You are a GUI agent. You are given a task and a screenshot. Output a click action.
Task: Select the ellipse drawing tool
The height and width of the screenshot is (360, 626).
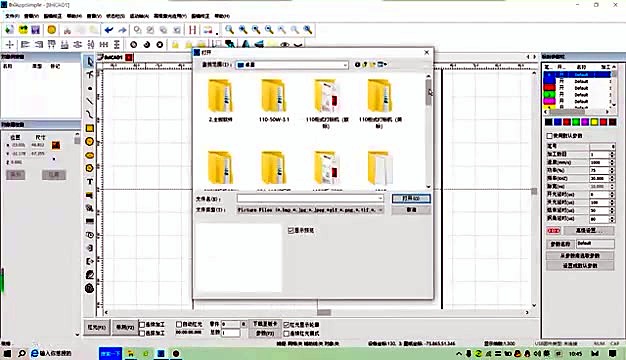[90, 155]
